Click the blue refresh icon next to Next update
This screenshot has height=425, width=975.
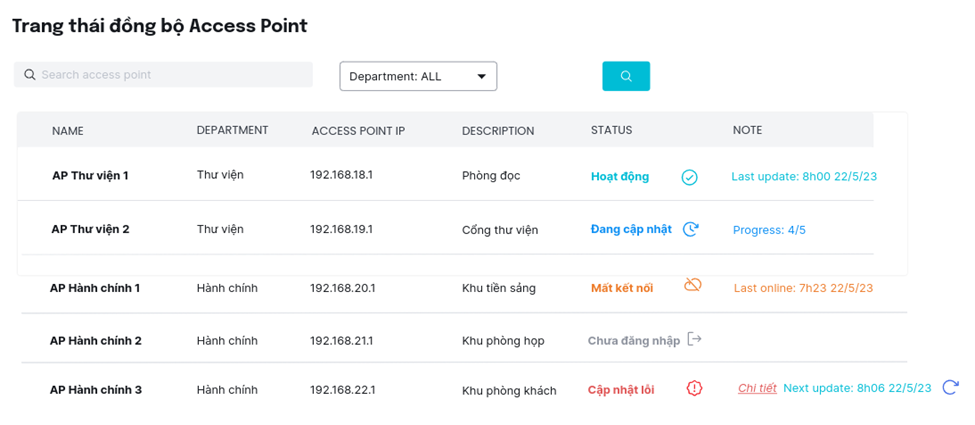coord(950,387)
